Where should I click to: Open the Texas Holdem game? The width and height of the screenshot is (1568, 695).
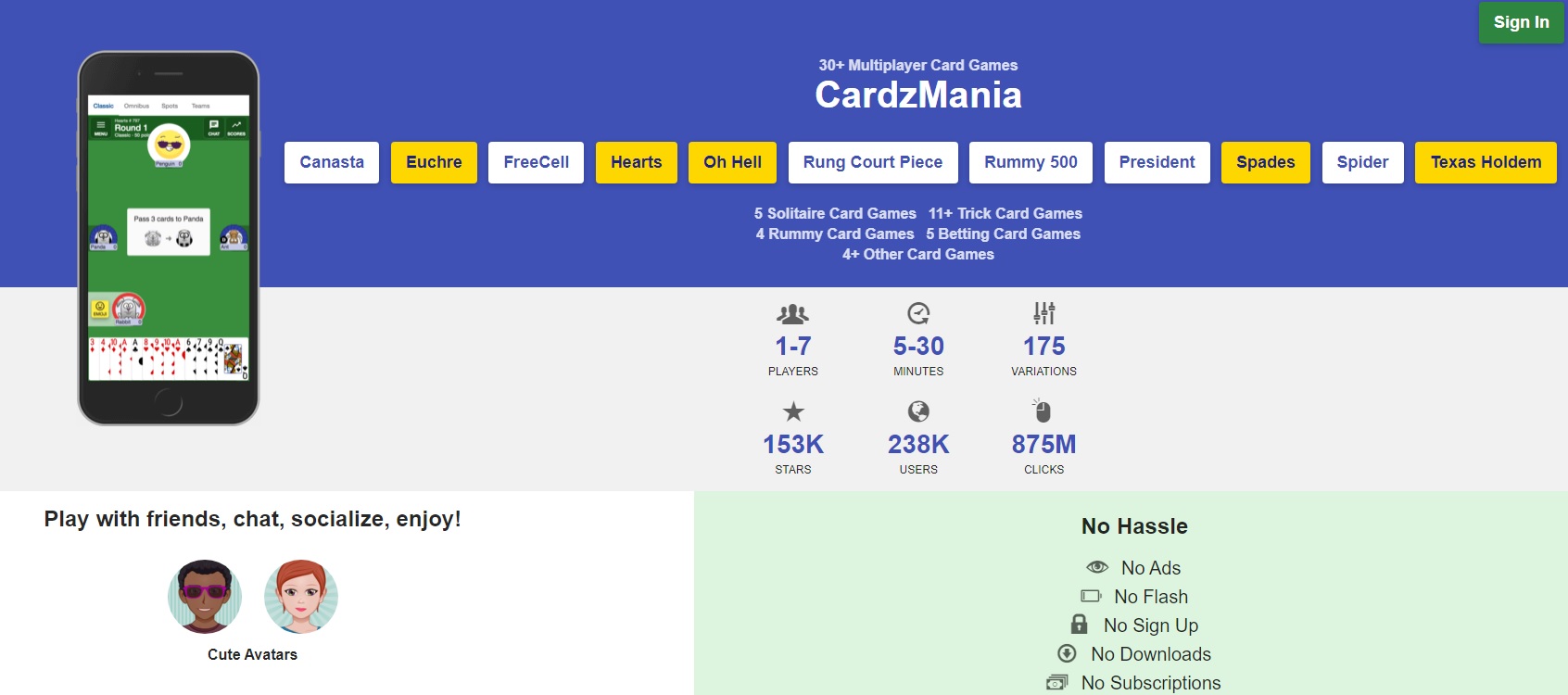coord(1486,162)
